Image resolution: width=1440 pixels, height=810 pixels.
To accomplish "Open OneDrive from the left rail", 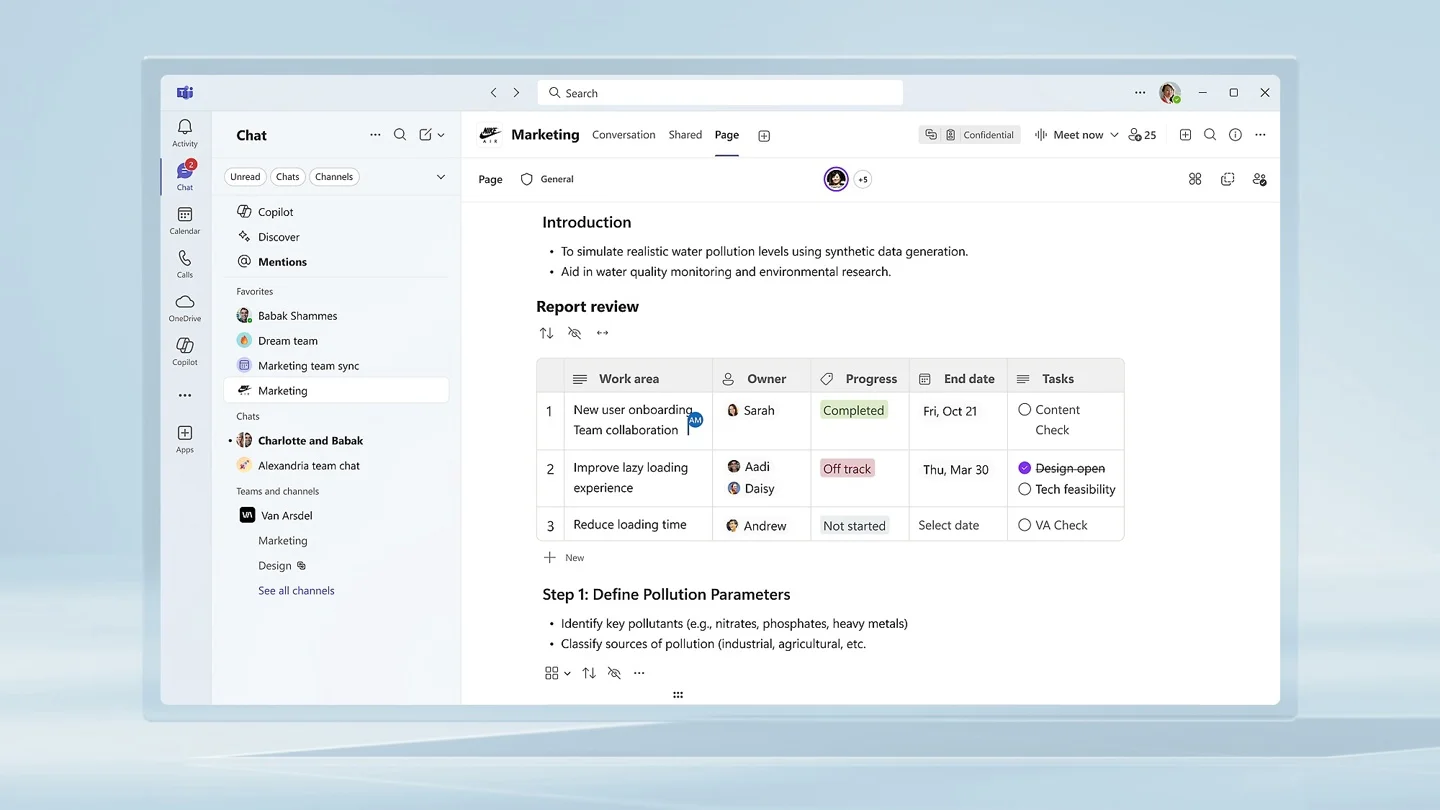I will pos(185,307).
